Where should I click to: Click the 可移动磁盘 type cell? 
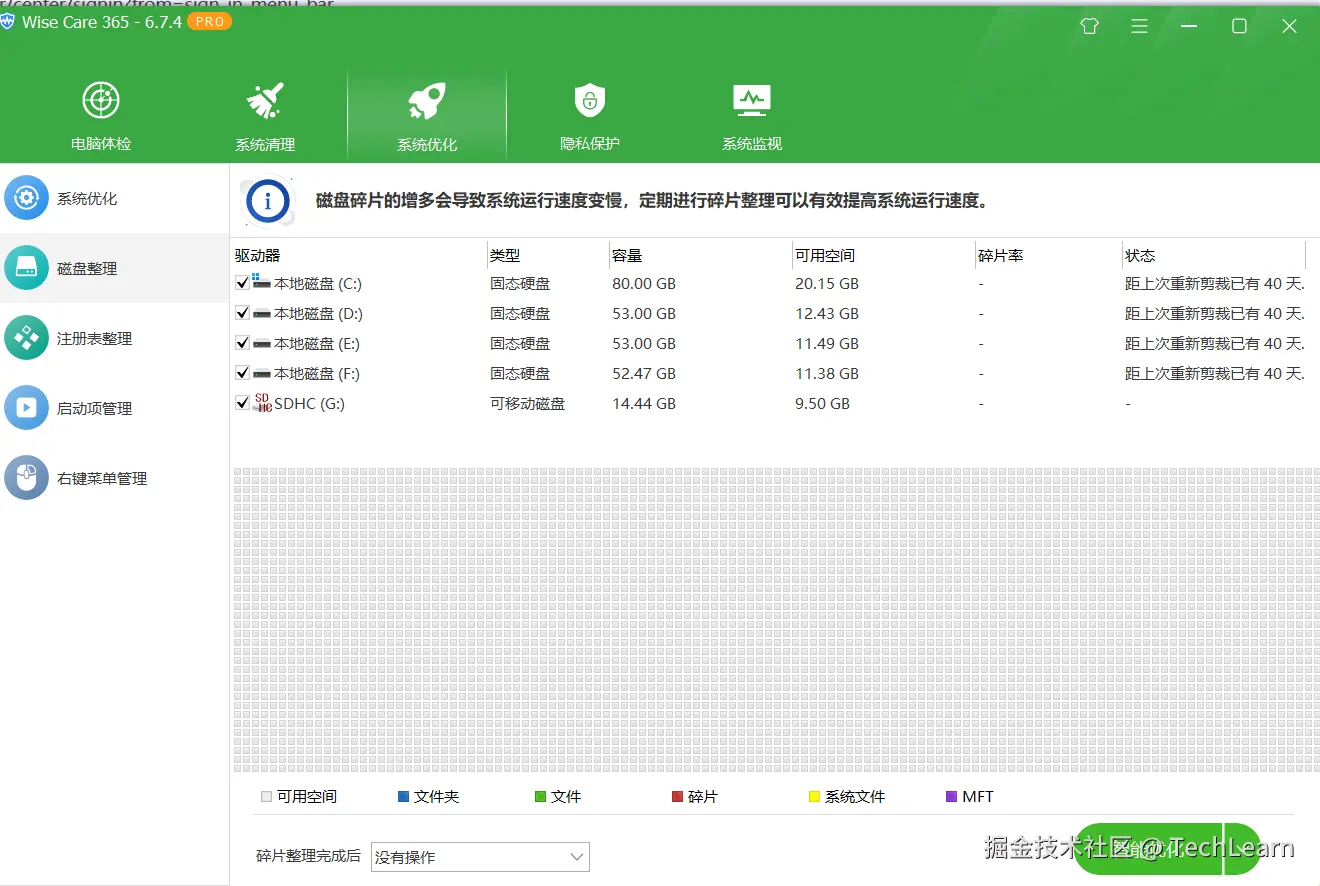[x=527, y=404]
